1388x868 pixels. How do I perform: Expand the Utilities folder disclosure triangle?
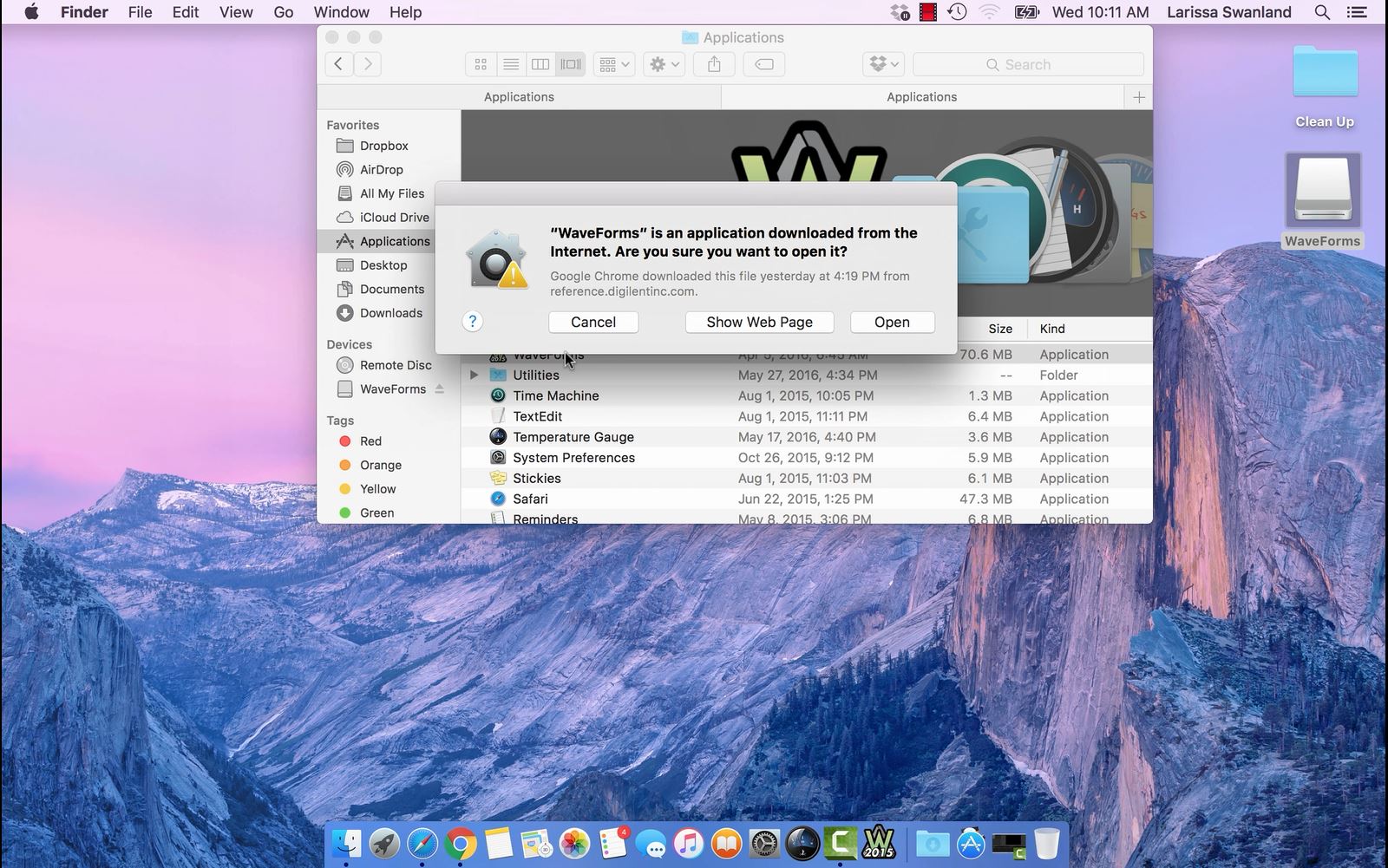click(474, 375)
